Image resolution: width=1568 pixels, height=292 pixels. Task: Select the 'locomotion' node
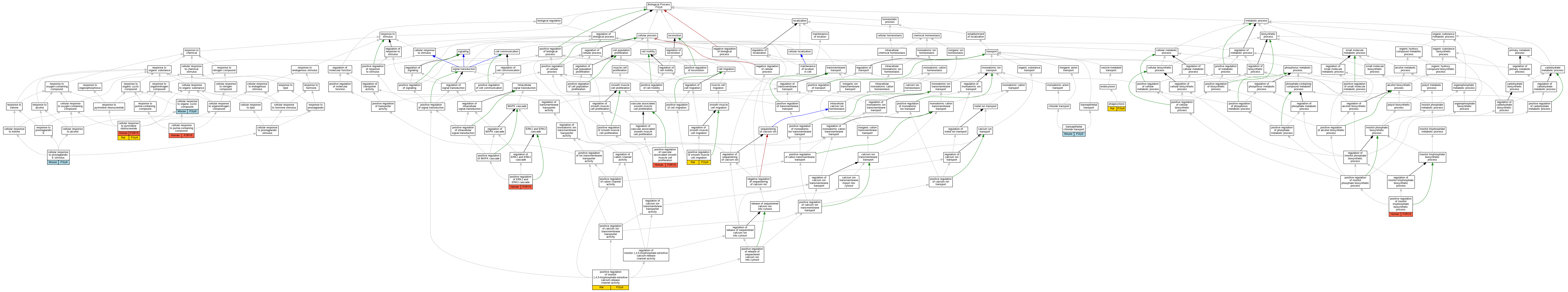pos(674,35)
